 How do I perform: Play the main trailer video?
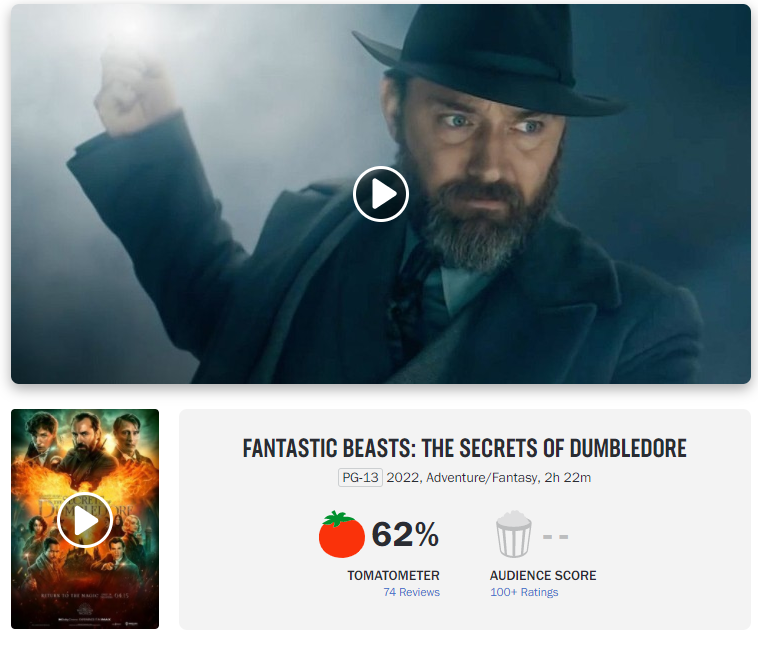[381, 194]
